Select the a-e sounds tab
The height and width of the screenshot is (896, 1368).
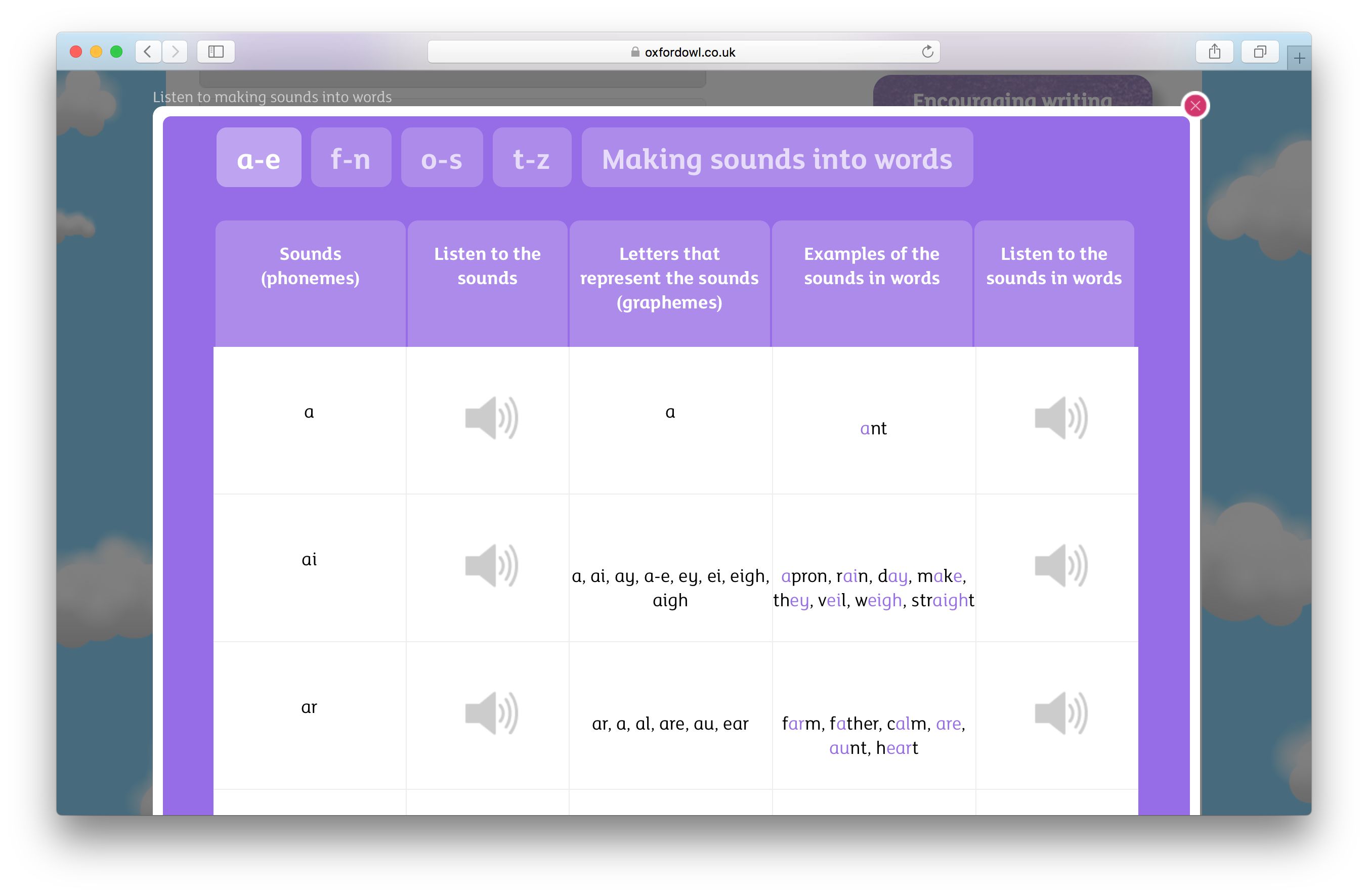coord(259,158)
